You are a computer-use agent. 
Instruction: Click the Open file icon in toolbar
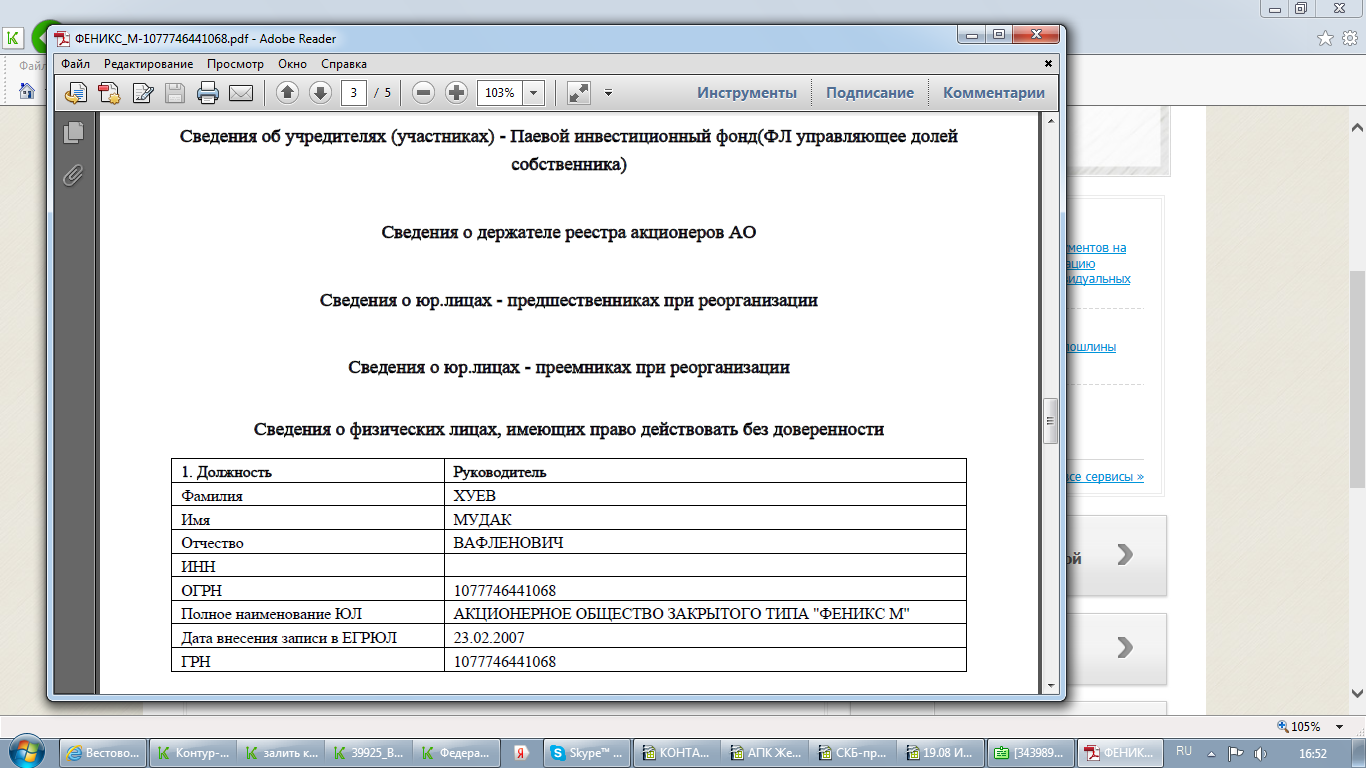pos(77,93)
